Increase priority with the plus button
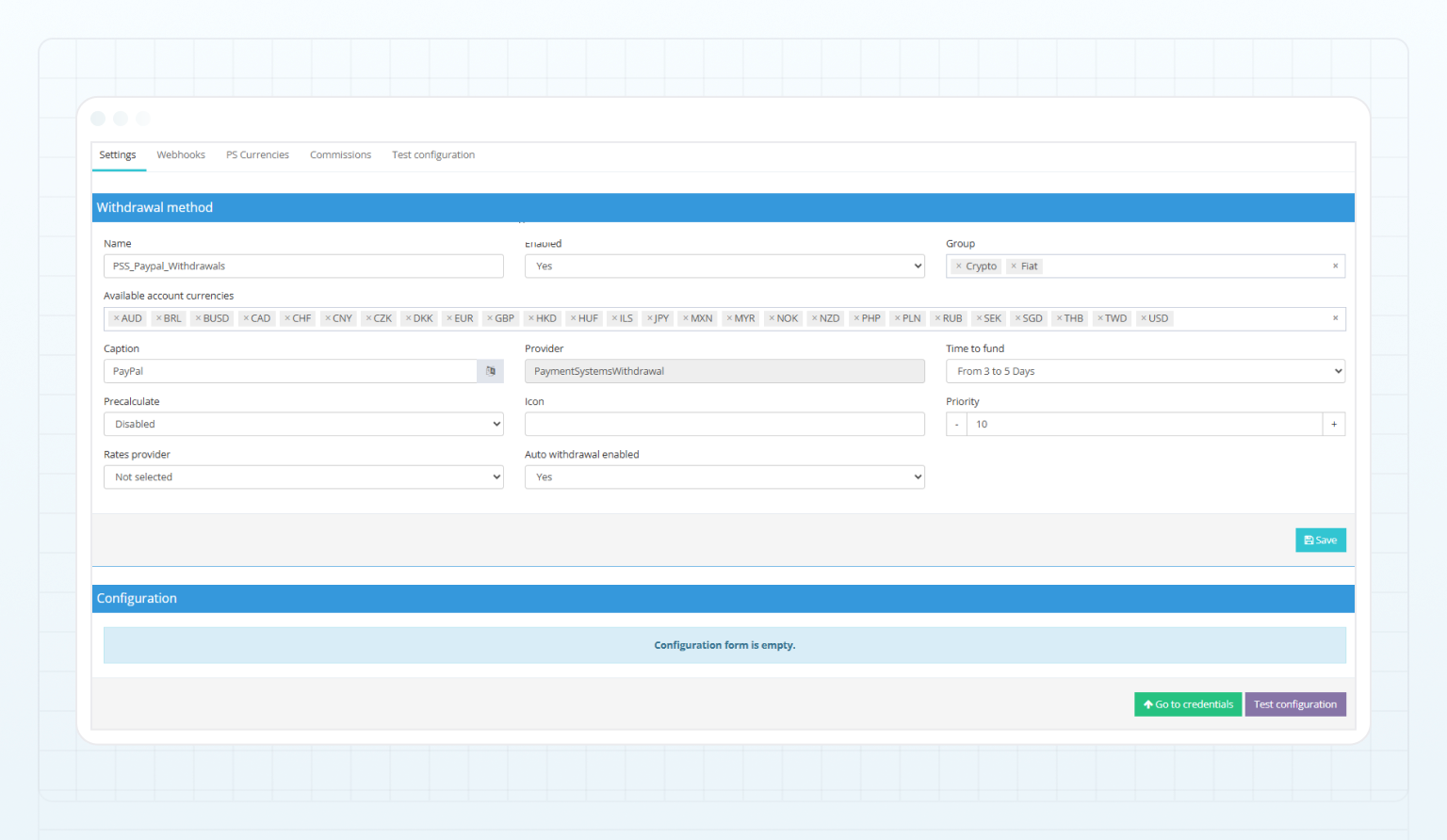The height and width of the screenshot is (840, 1447). pyautogui.click(x=1334, y=424)
